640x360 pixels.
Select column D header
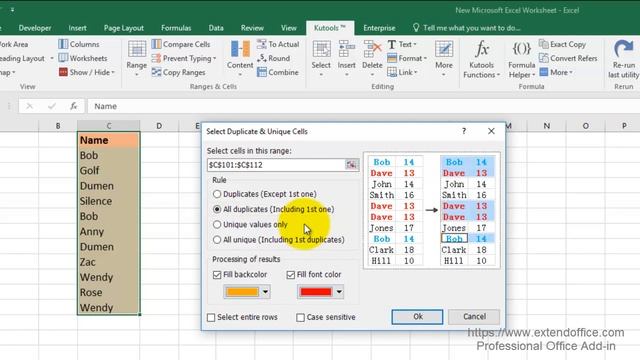159,126
